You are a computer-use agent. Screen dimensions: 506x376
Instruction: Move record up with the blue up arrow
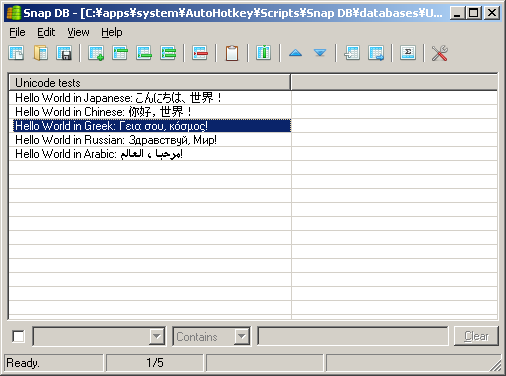(x=296, y=53)
